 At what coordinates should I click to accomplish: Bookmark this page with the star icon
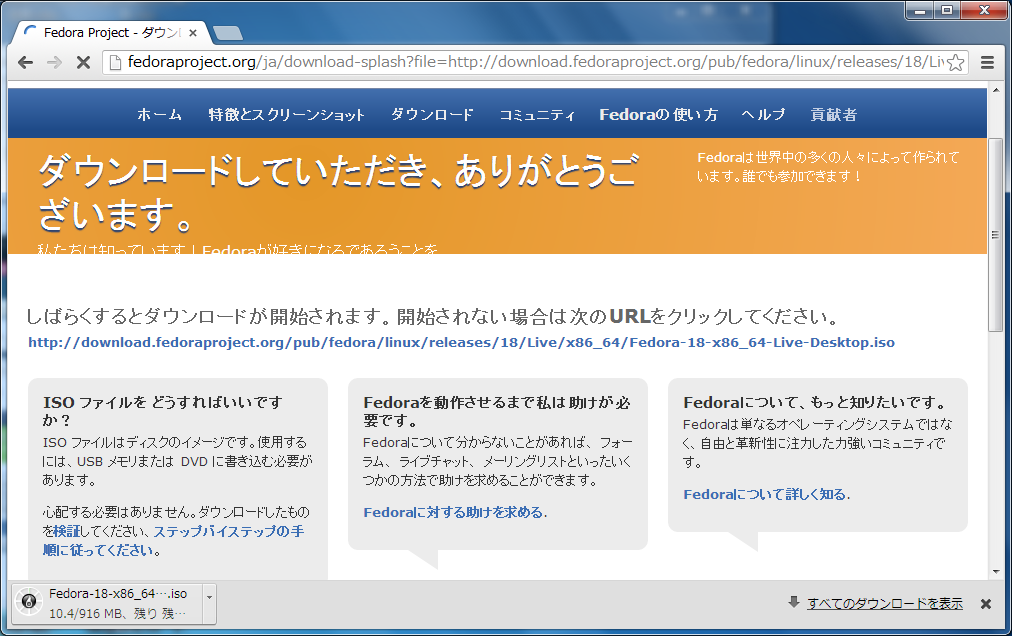click(x=956, y=63)
